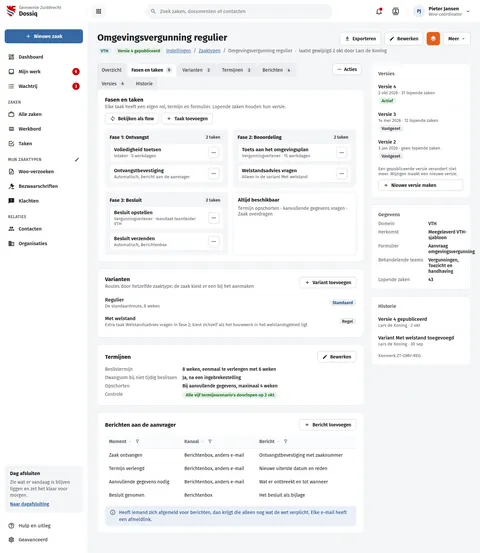Open Woo-verzoeken in sidebar
Screen dimensions: 480x553
coord(44,171)
